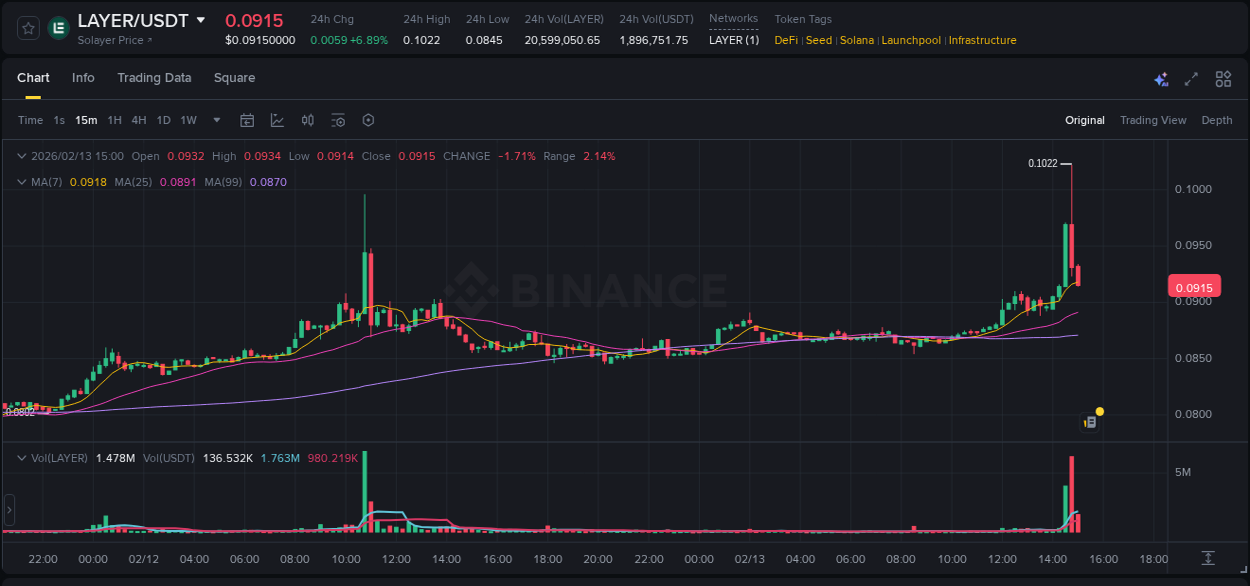Click the Solana token tag link
This screenshot has height=586, width=1250.
point(855,40)
